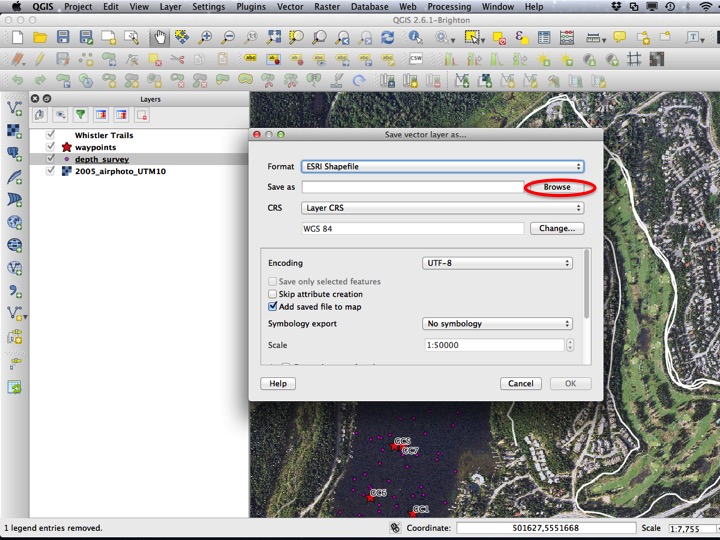Screen dimensions: 720x540
Task: Click the Zoom Full extent icon
Action: [x=274, y=37]
